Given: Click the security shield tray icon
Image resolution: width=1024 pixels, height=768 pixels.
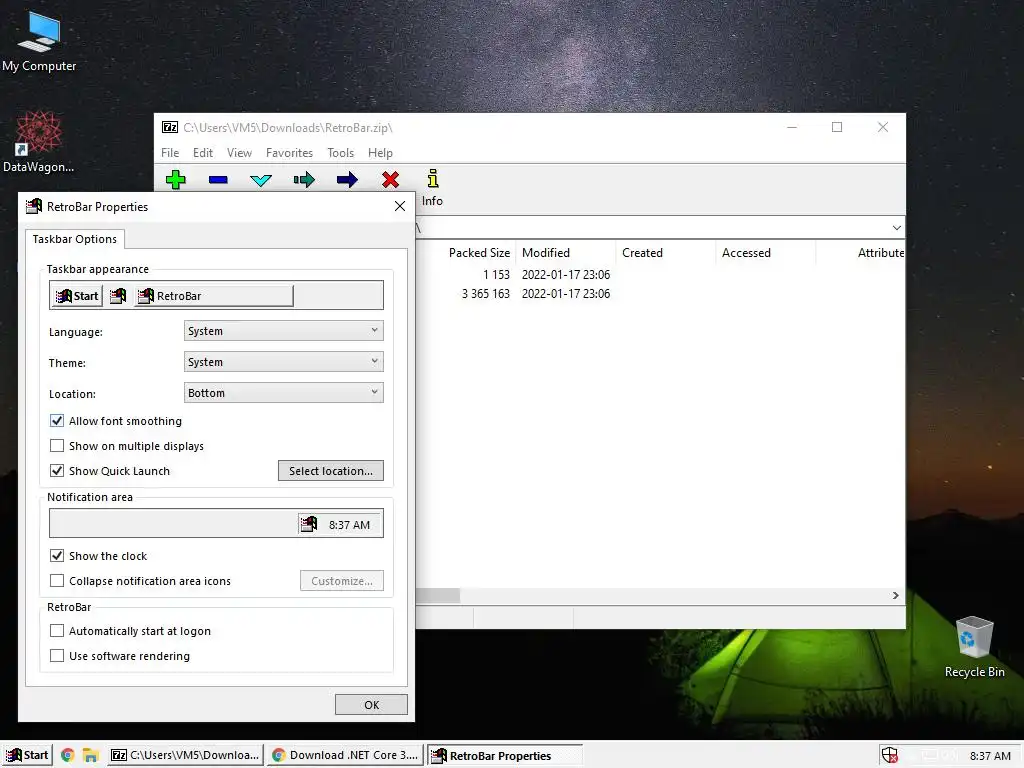Looking at the screenshot, I should point(889,755).
